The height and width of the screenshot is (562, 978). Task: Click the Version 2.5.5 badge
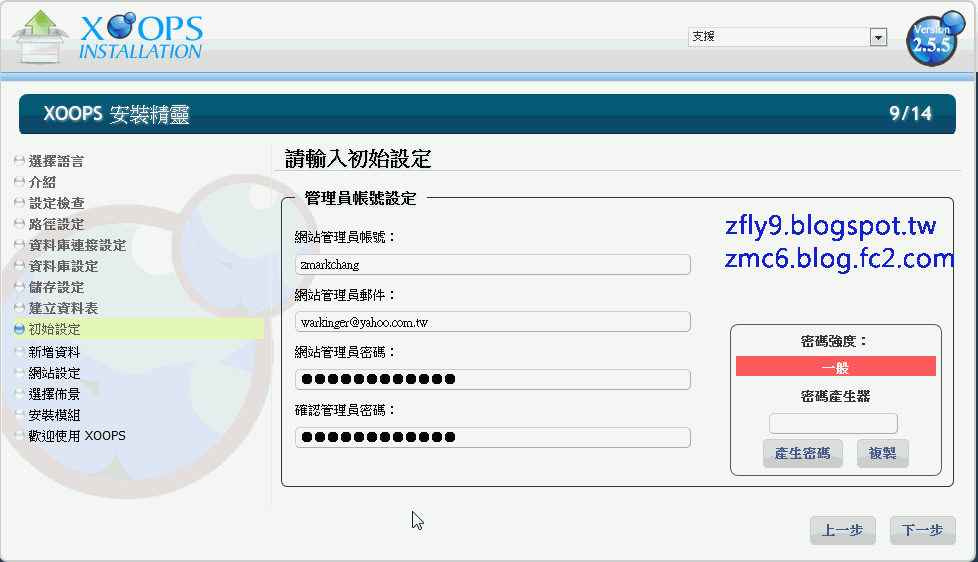934,39
